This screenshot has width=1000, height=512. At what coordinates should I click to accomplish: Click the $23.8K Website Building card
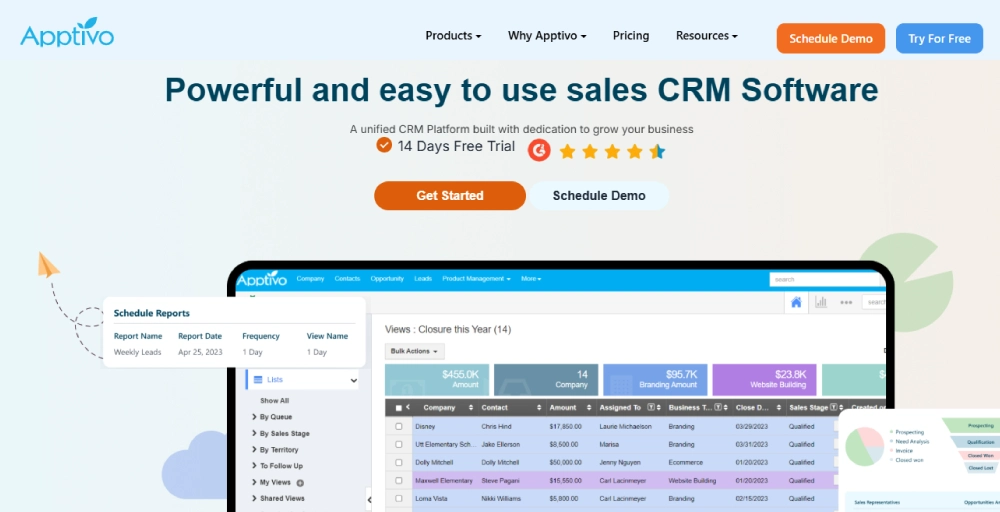point(764,380)
